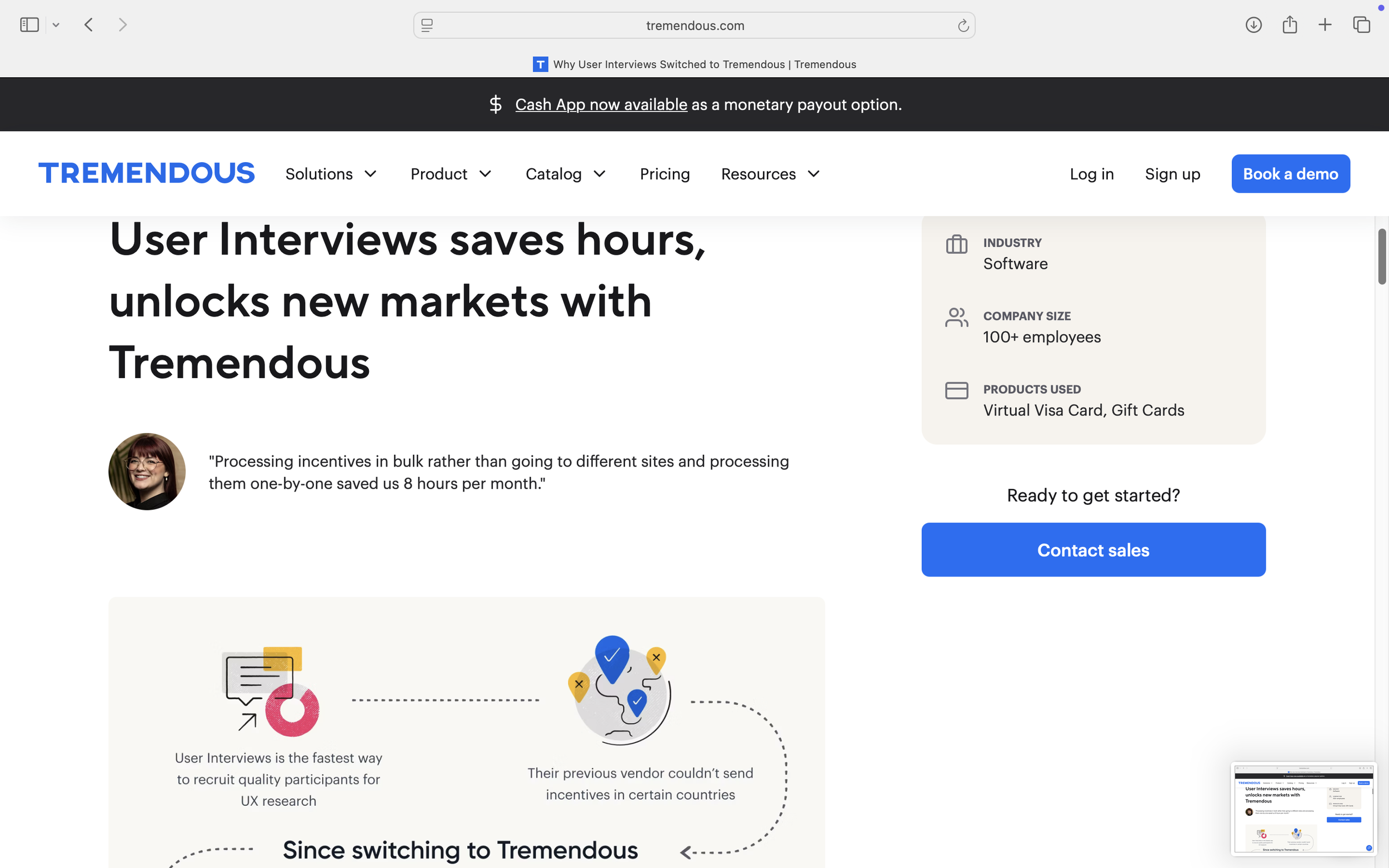Click the Book a demo button
The height and width of the screenshot is (868, 1389).
1290,174
